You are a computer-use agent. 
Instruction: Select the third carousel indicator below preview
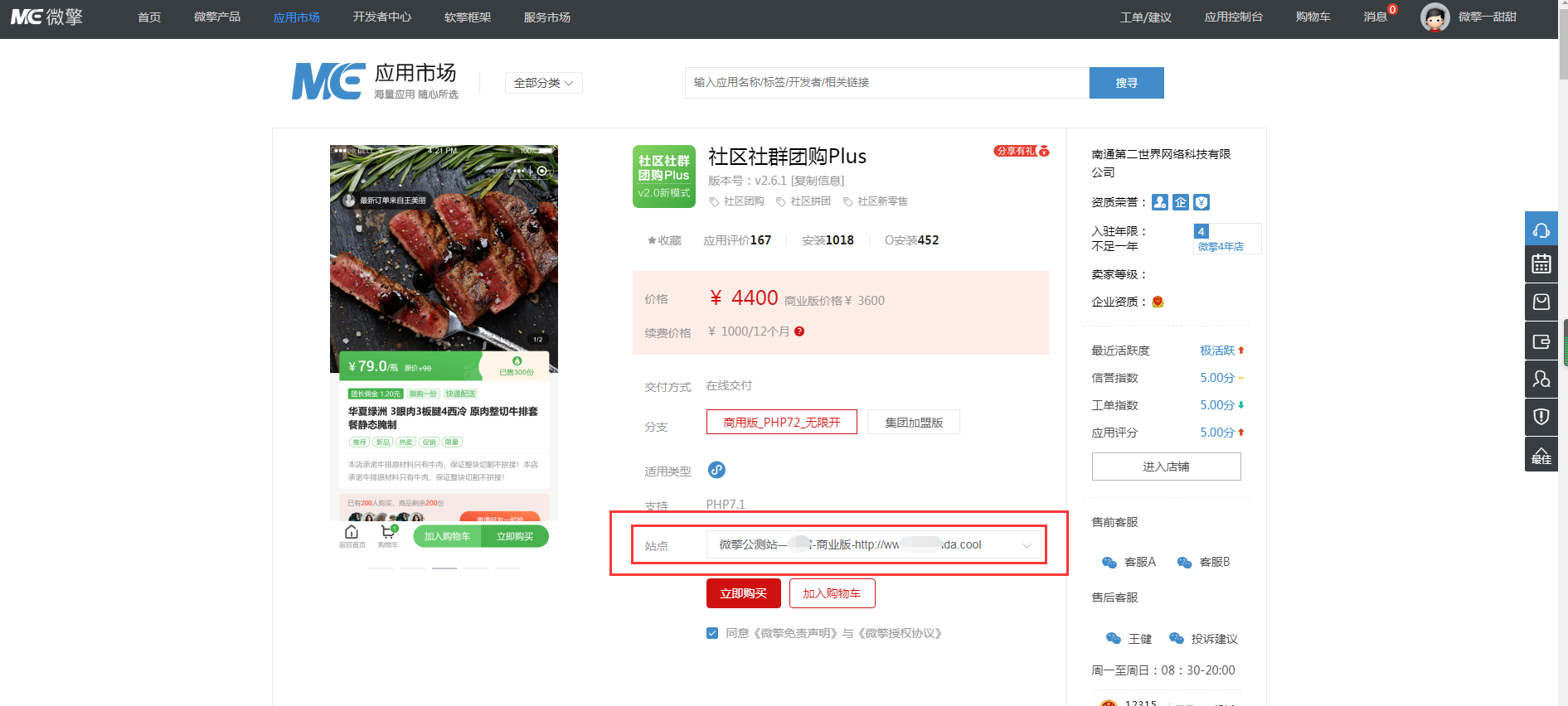[x=444, y=568]
